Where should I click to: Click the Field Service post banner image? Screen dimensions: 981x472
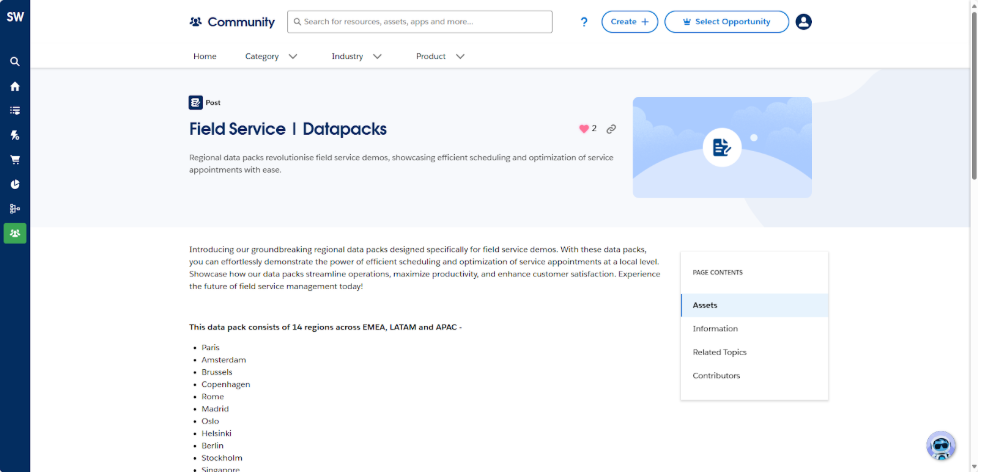721,147
